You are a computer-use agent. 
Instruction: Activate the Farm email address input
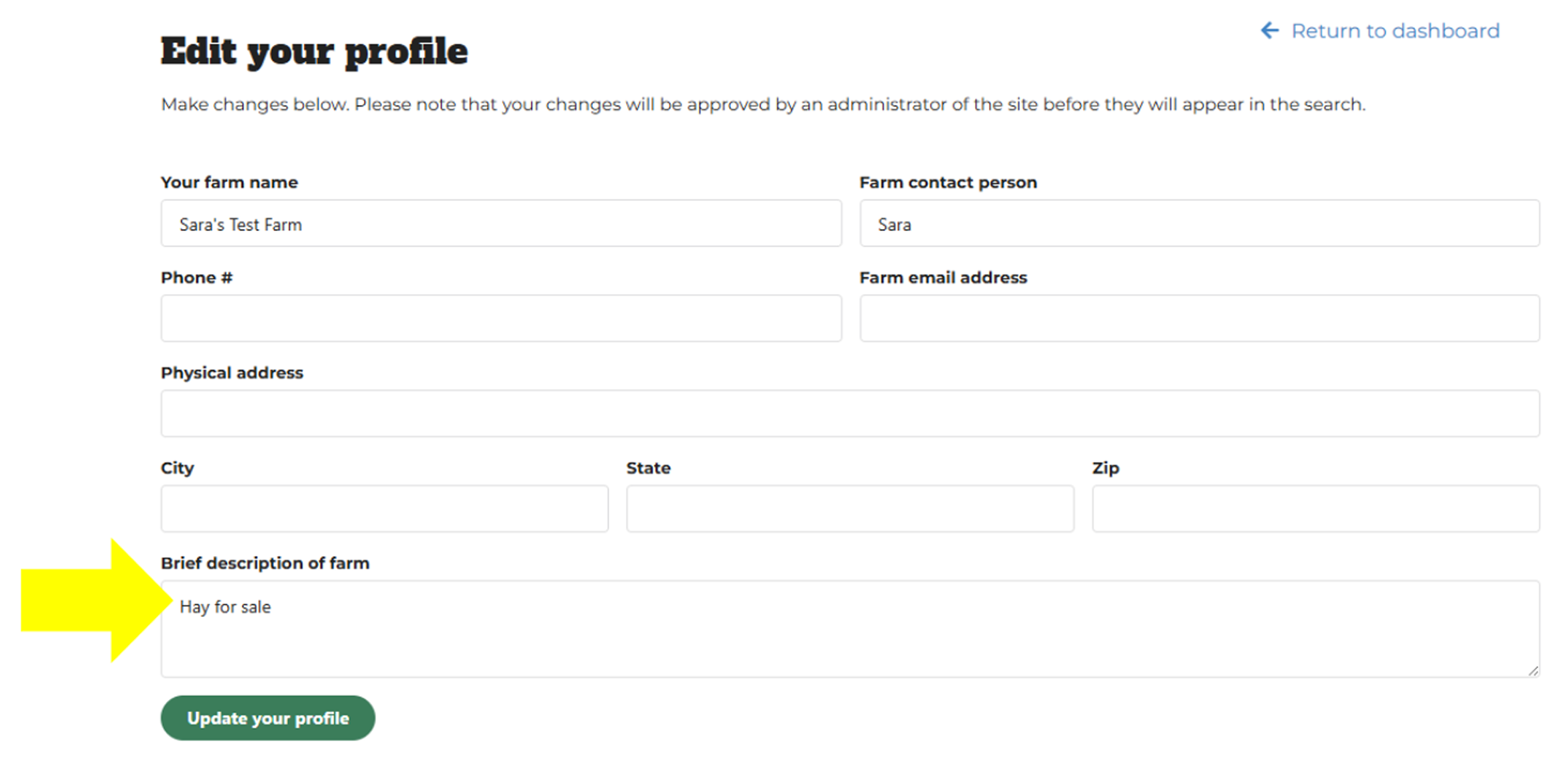(1199, 319)
